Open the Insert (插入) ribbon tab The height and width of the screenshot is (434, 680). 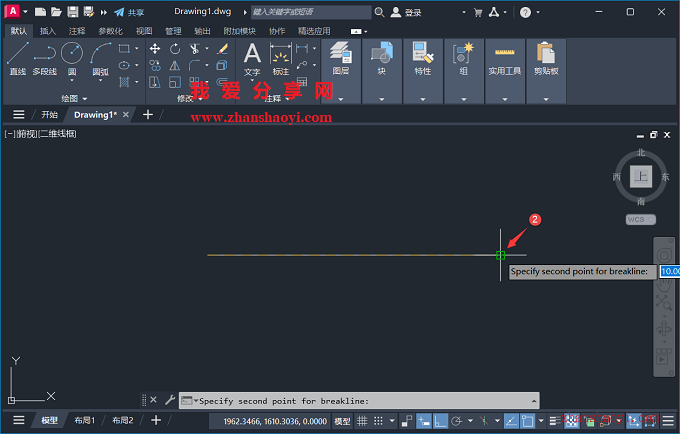pos(48,31)
